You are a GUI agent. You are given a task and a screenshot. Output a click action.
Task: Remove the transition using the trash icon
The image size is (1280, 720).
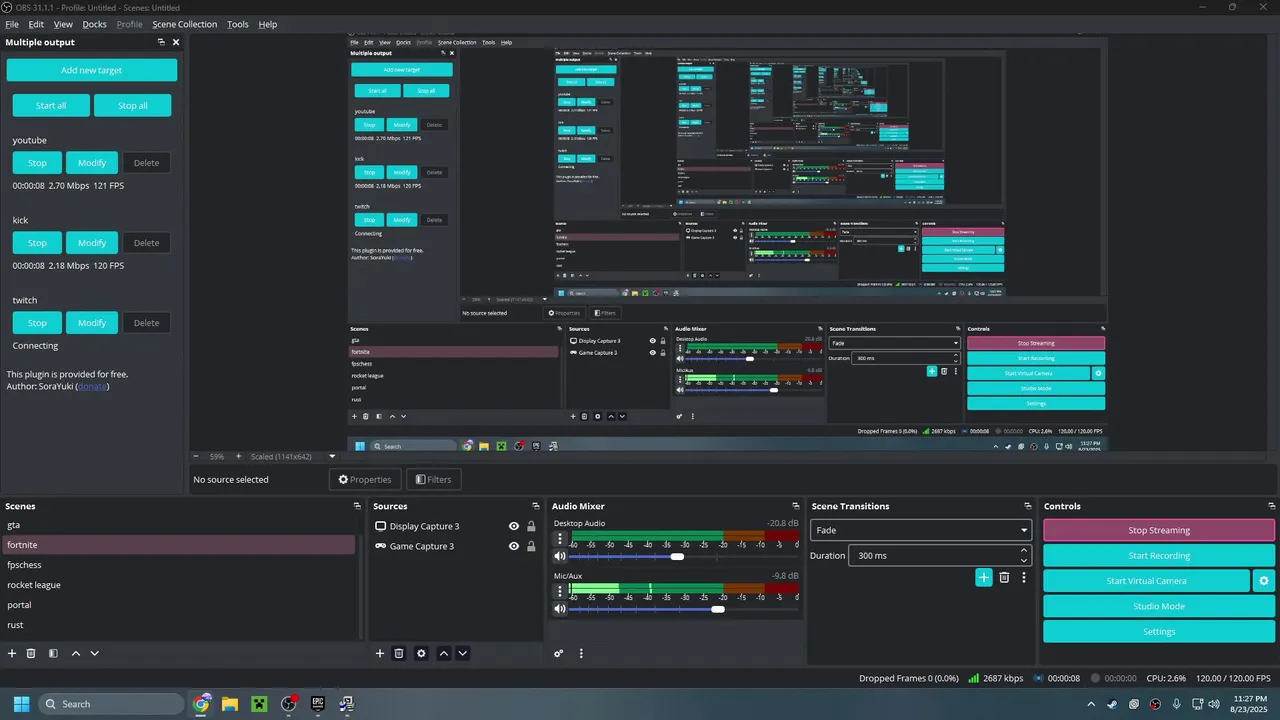coord(1005,577)
